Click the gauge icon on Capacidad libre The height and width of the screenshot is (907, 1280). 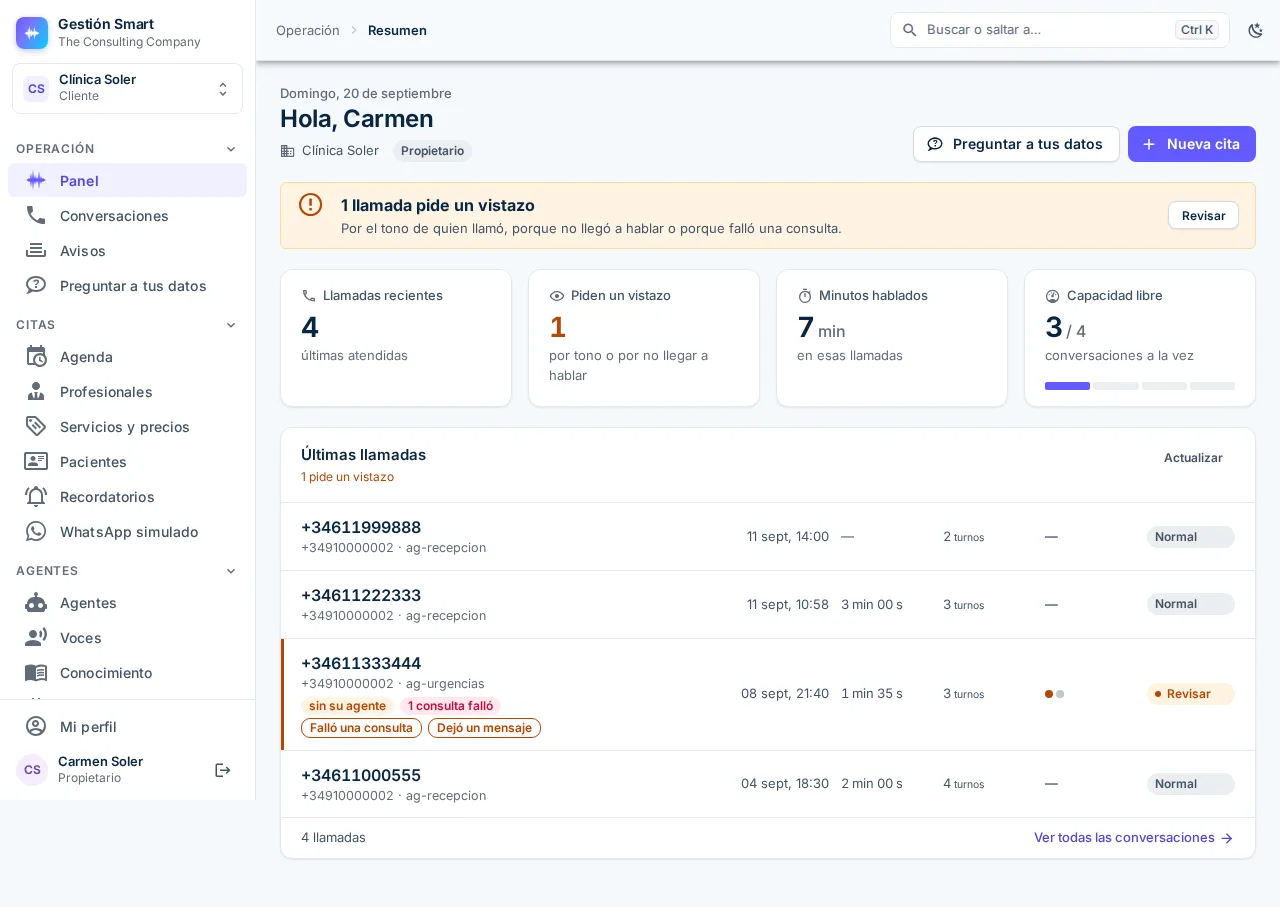(1053, 296)
